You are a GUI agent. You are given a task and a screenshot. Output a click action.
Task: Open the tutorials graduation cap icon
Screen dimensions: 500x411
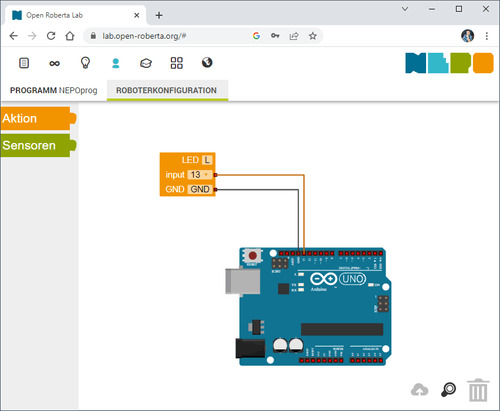[146, 63]
